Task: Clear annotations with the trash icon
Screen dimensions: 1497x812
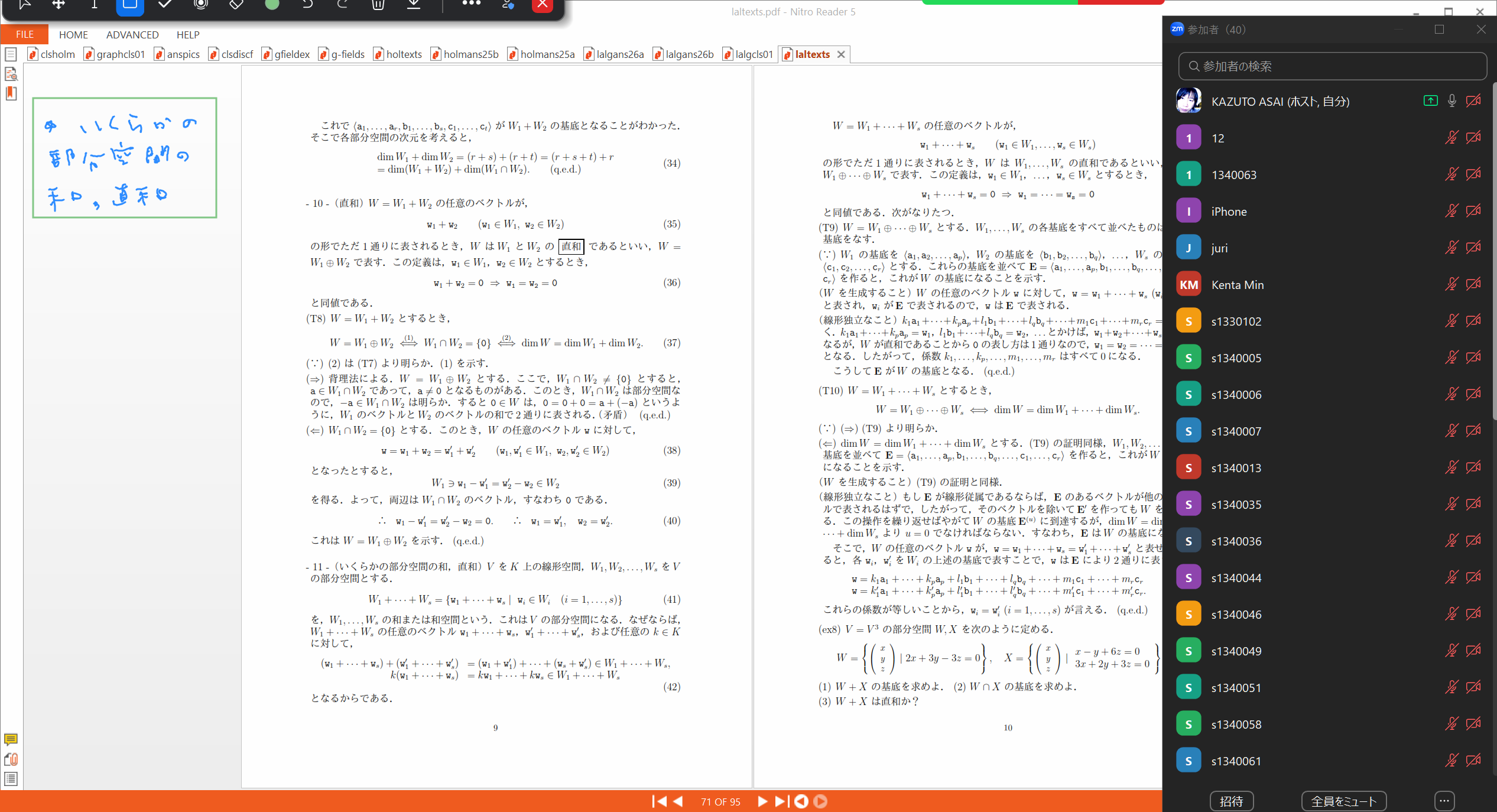Action: click(378, 5)
